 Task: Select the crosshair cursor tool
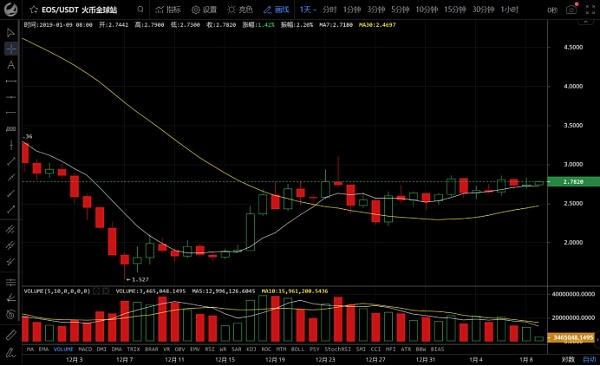point(11,49)
